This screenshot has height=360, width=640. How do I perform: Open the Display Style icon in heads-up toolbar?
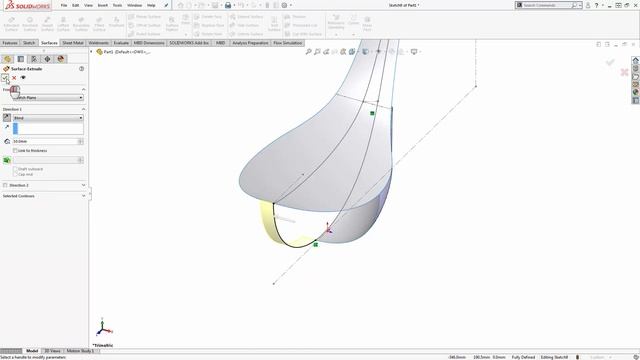(366, 51)
